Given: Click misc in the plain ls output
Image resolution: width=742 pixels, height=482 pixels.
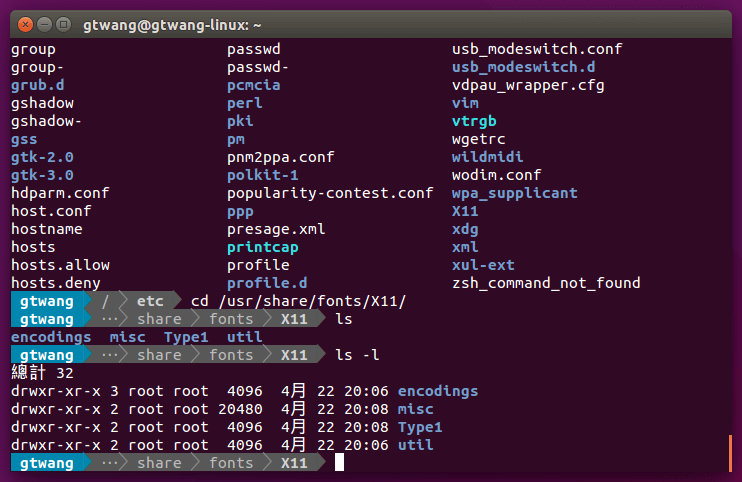Looking at the screenshot, I should coord(127,337).
